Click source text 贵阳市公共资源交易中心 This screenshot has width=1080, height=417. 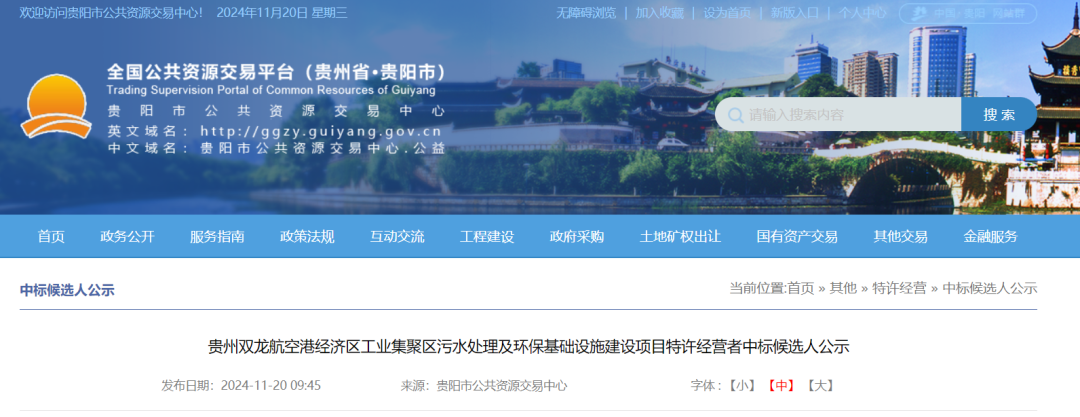502,385
